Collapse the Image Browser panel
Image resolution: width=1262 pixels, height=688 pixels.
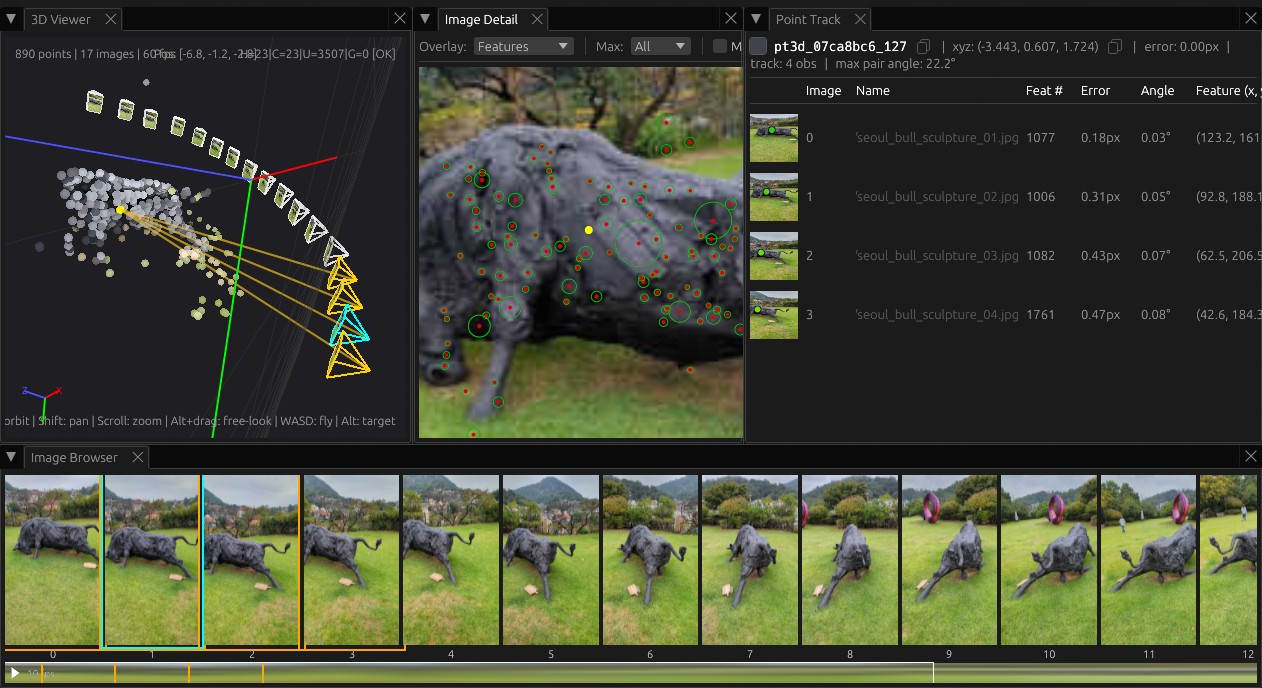tap(11, 457)
